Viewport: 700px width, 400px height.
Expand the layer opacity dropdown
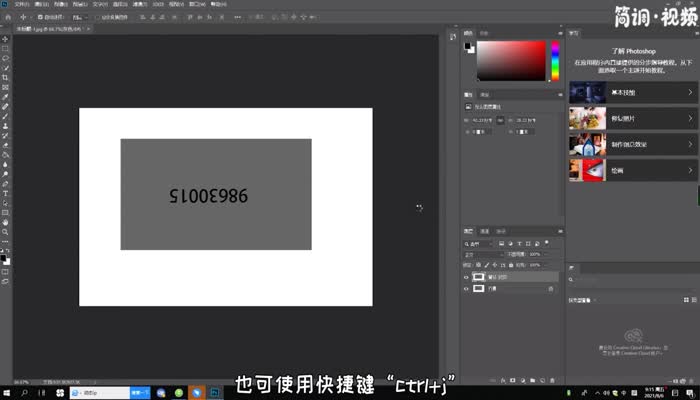545,254
